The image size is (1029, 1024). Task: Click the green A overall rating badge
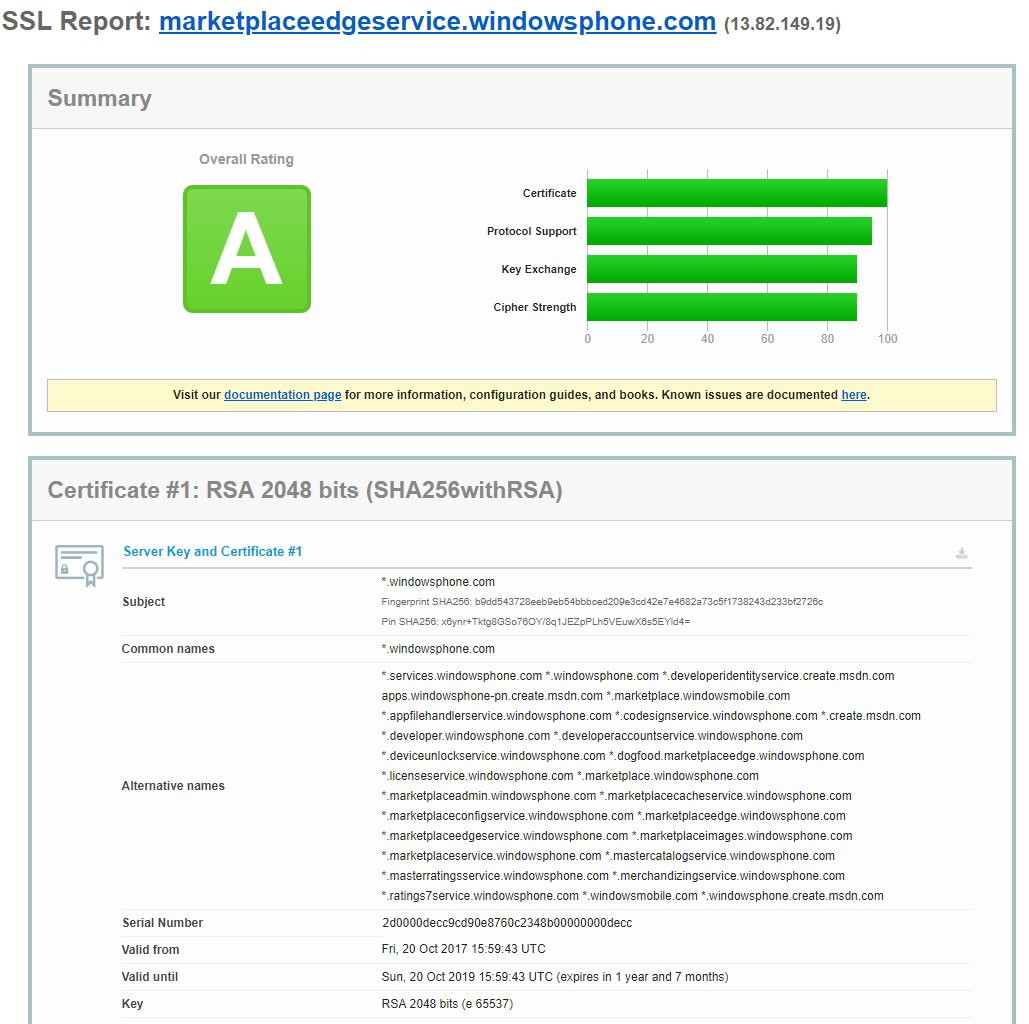(x=247, y=249)
